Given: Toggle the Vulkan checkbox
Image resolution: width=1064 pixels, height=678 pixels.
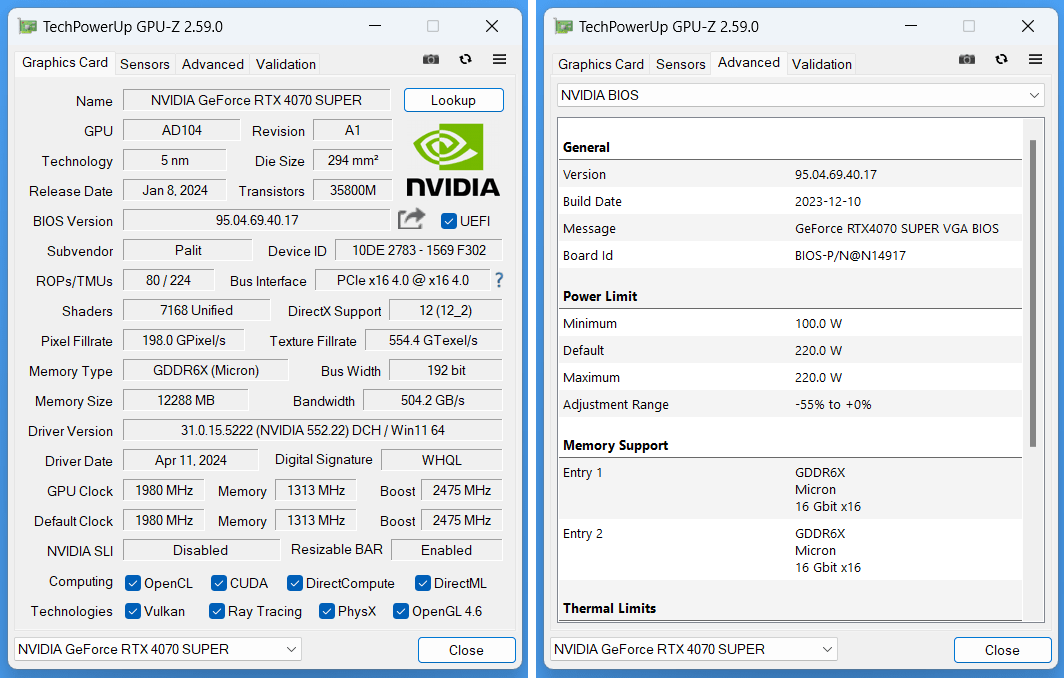Looking at the screenshot, I should (133, 611).
